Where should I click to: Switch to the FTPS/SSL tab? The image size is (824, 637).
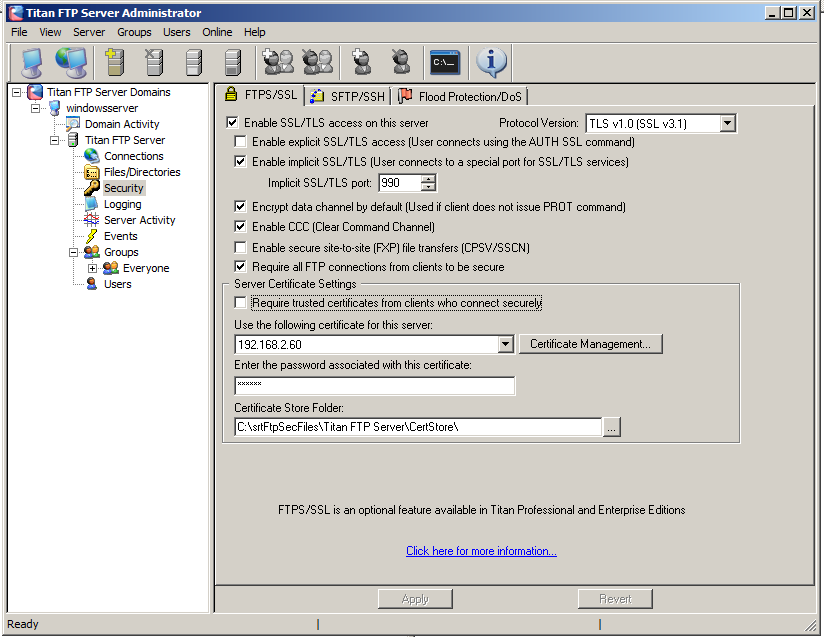261,95
